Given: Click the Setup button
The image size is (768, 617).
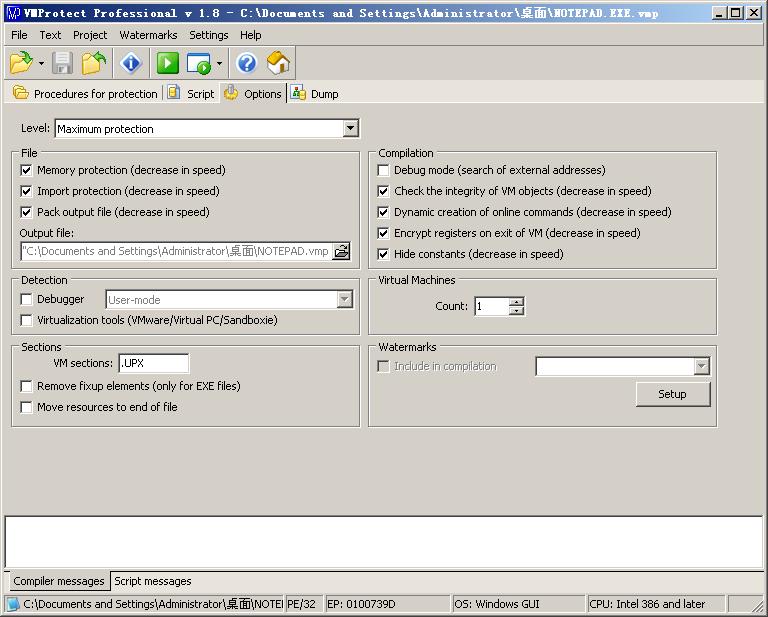Looking at the screenshot, I should [x=672, y=394].
